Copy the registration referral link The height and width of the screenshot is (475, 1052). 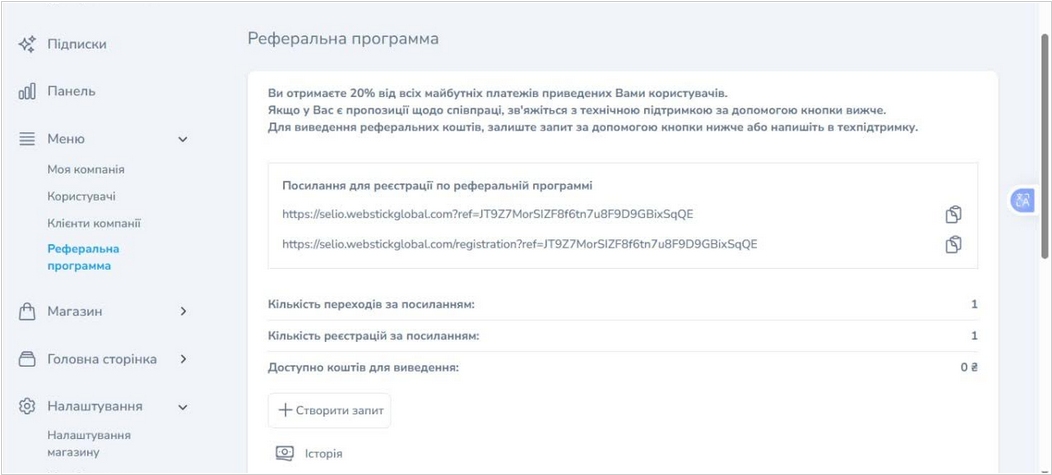pos(953,243)
